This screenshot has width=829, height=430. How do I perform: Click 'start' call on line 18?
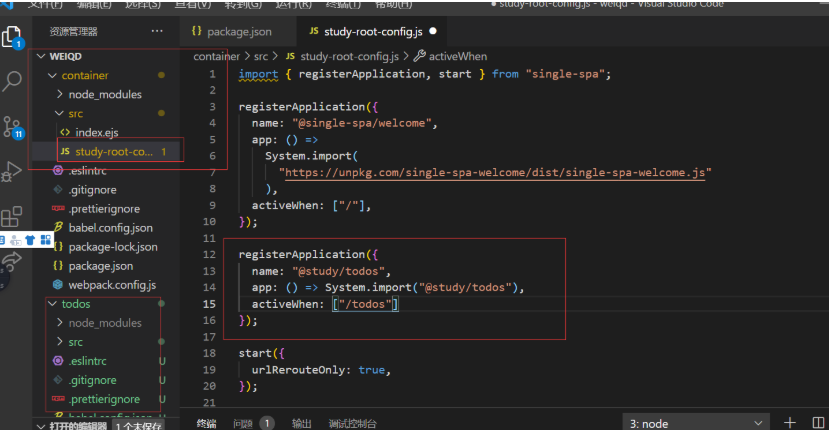pyautogui.click(x=255, y=353)
